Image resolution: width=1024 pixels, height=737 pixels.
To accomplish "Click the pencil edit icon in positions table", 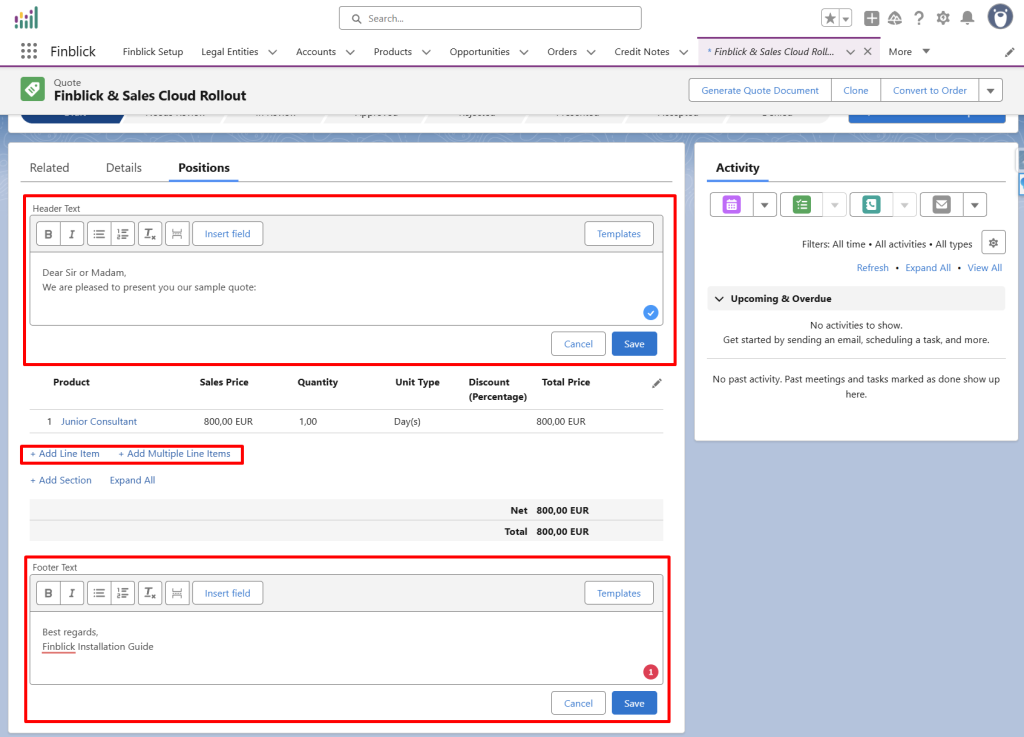I will pyautogui.click(x=656, y=383).
